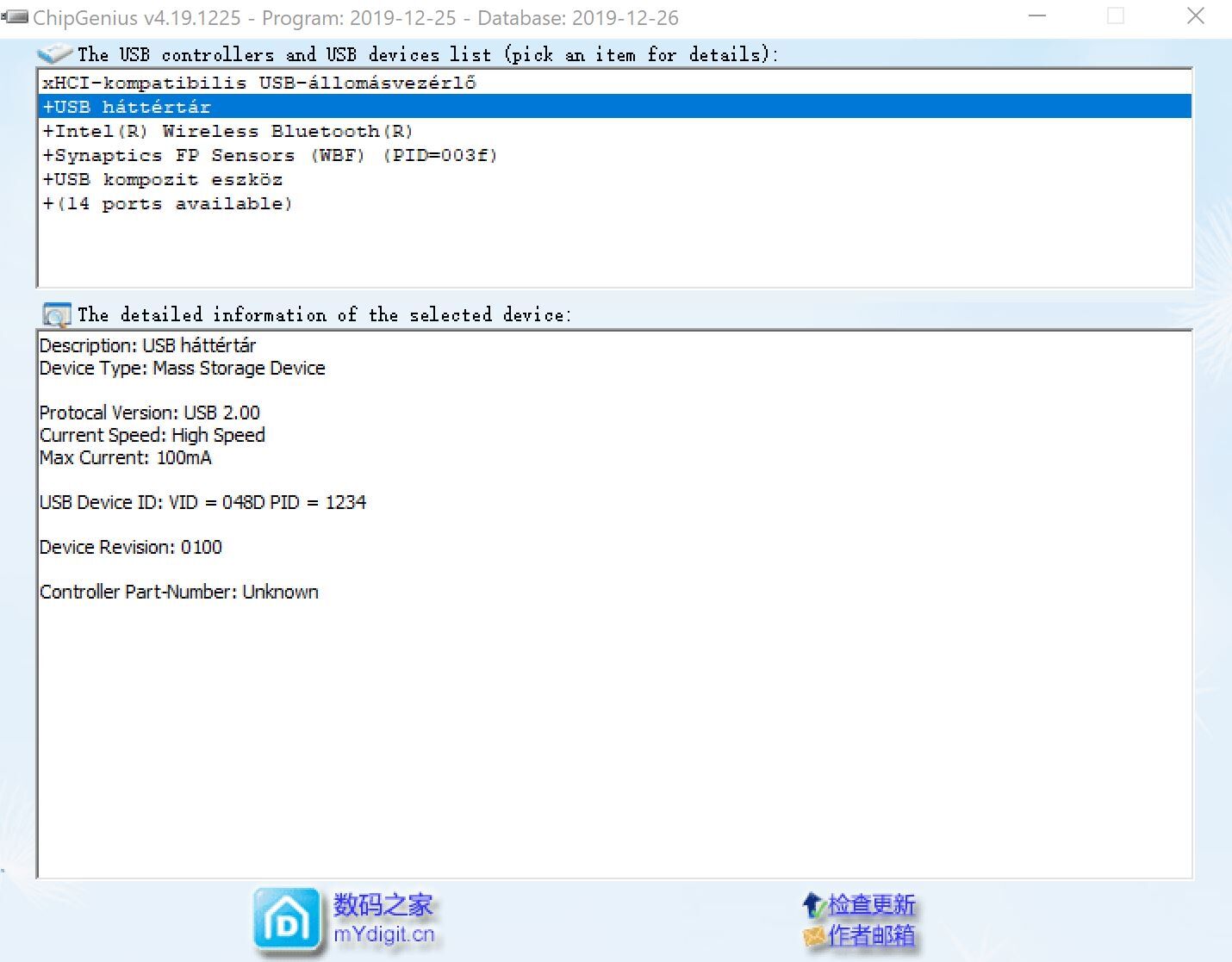Click the USB drive icon beside devices list header
The image size is (1232, 962).
55,53
